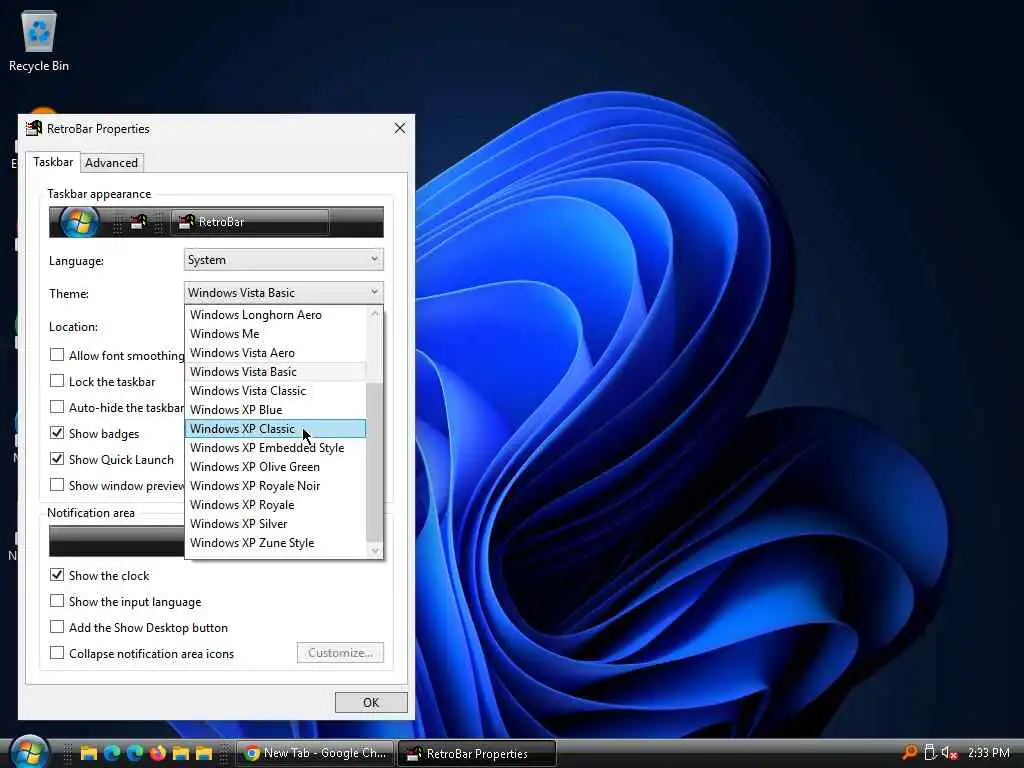Choose Windows XP Royale theme
The width and height of the screenshot is (1024, 768).
coord(275,504)
